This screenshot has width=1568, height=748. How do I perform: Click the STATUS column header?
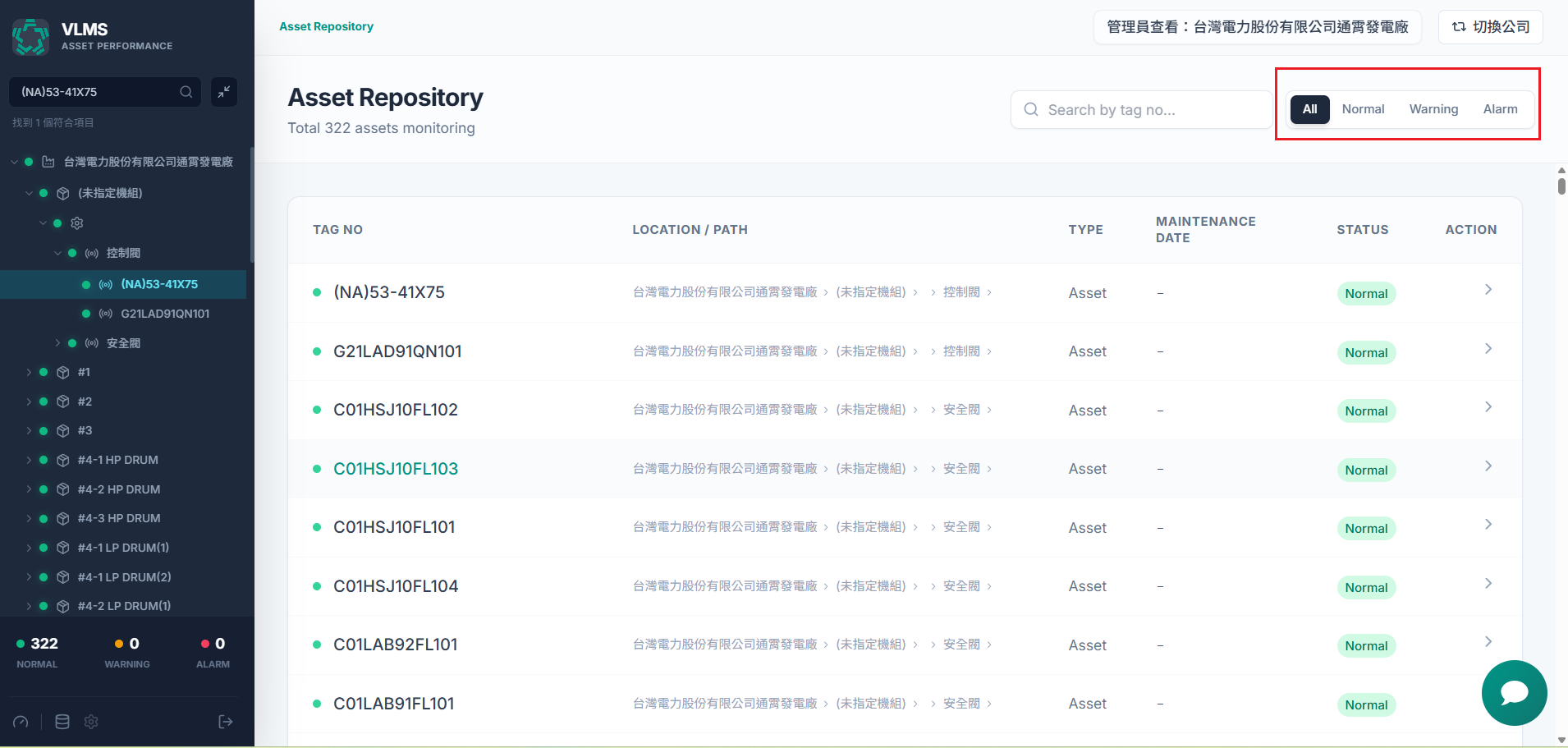pos(1362,230)
